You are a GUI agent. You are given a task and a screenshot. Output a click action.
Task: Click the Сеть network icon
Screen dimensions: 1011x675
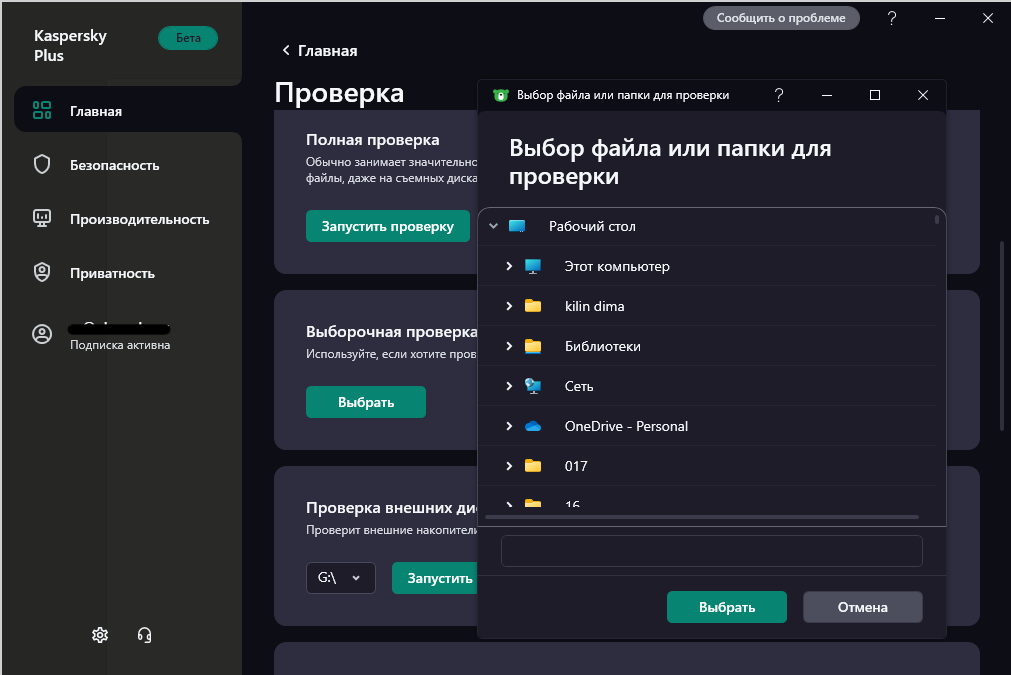point(533,386)
